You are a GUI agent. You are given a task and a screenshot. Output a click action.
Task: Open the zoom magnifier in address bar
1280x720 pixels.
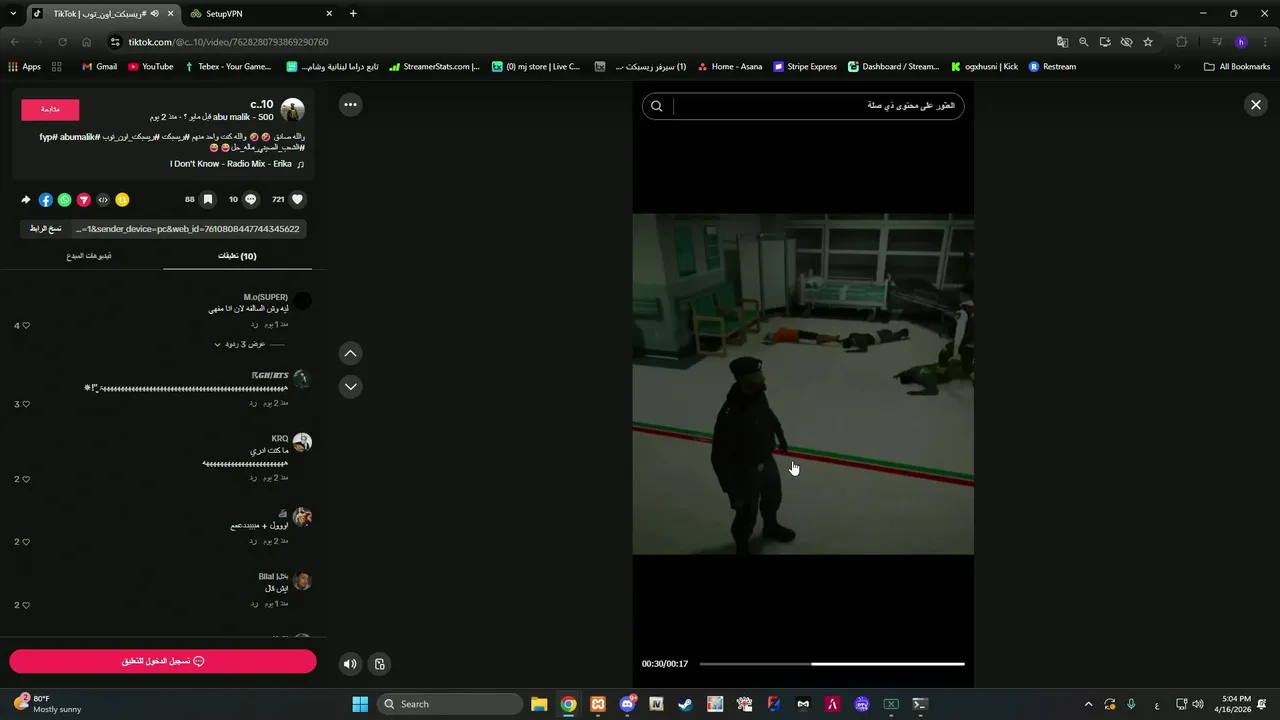click(1083, 42)
